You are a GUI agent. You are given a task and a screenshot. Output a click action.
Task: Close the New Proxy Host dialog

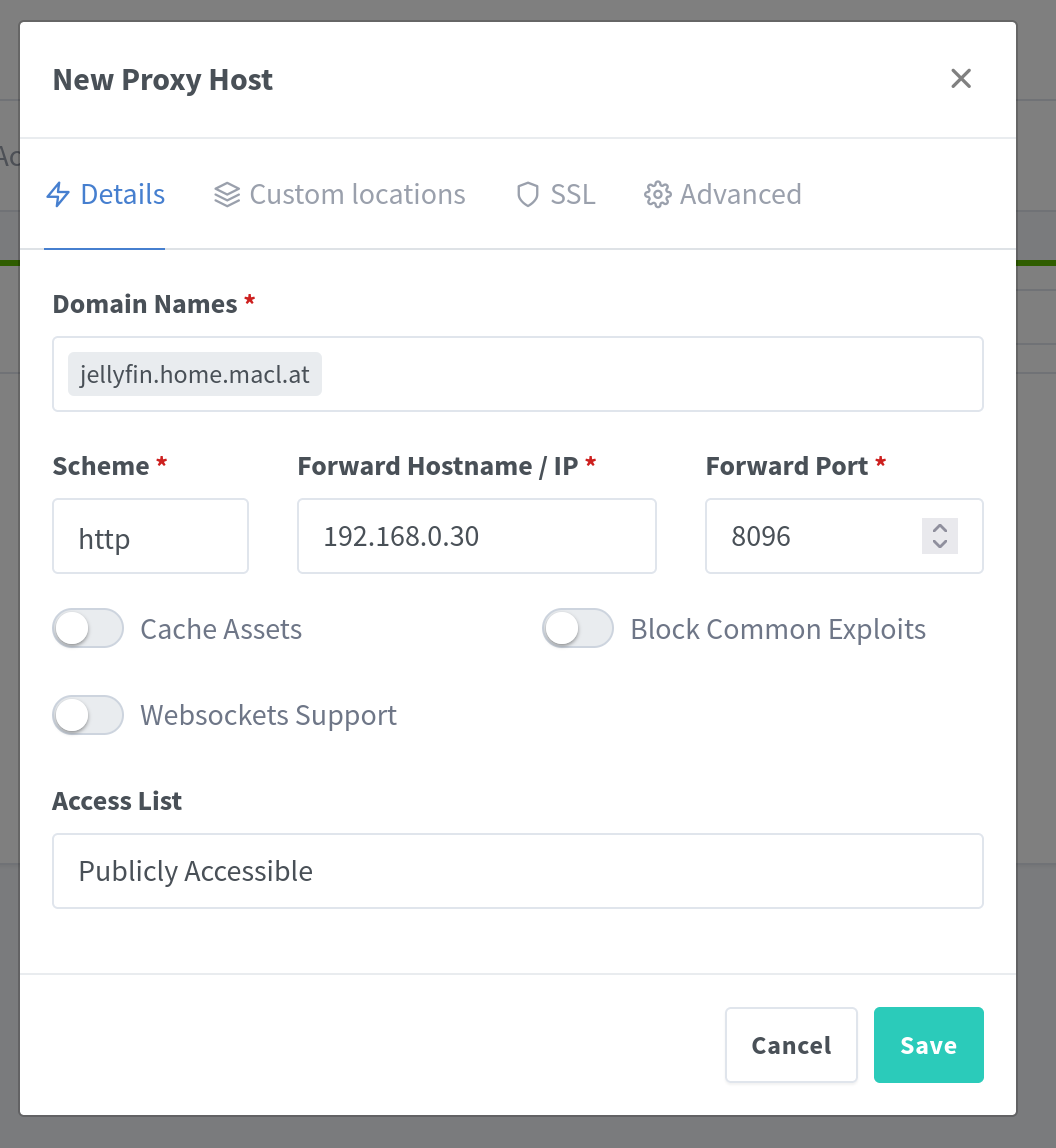[x=961, y=79]
